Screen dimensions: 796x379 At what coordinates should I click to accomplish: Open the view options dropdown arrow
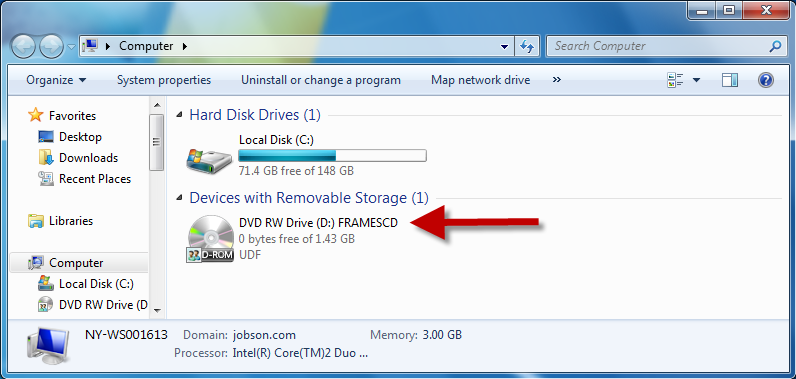[x=696, y=80]
